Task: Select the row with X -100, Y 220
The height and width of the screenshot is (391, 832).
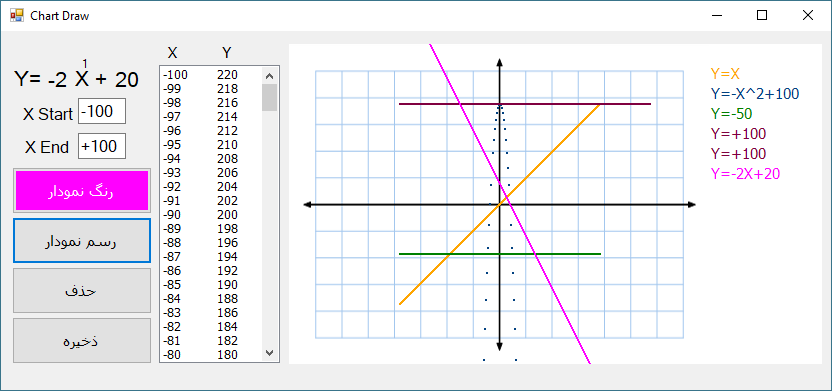Action: coord(211,75)
